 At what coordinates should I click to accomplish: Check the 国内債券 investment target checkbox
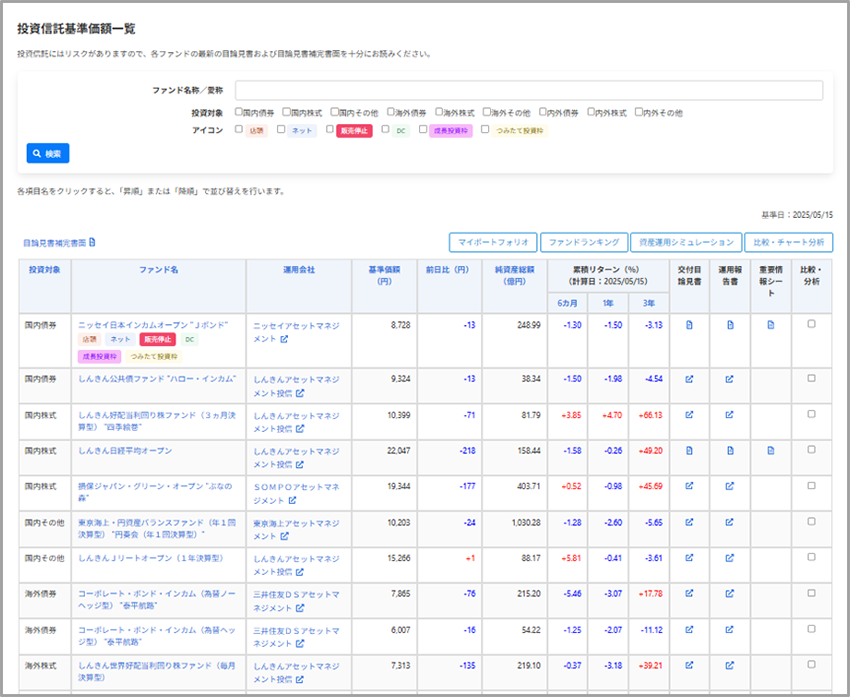coord(238,113)
